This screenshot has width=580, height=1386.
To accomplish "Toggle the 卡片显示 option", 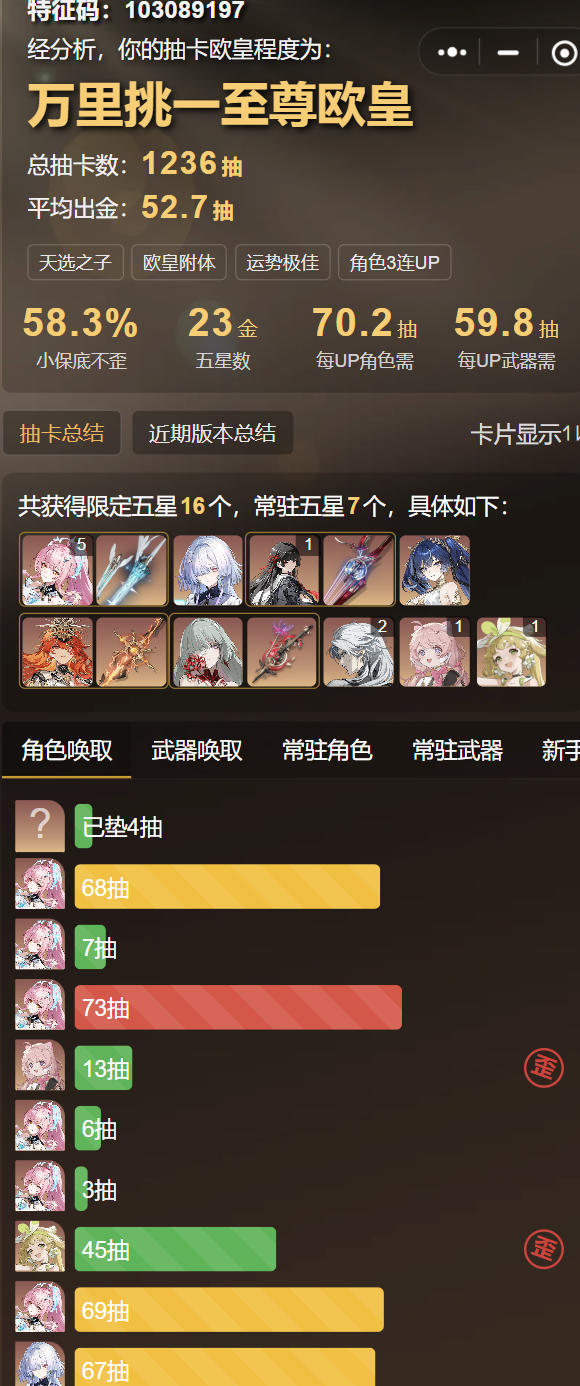I will pos(525,434).
